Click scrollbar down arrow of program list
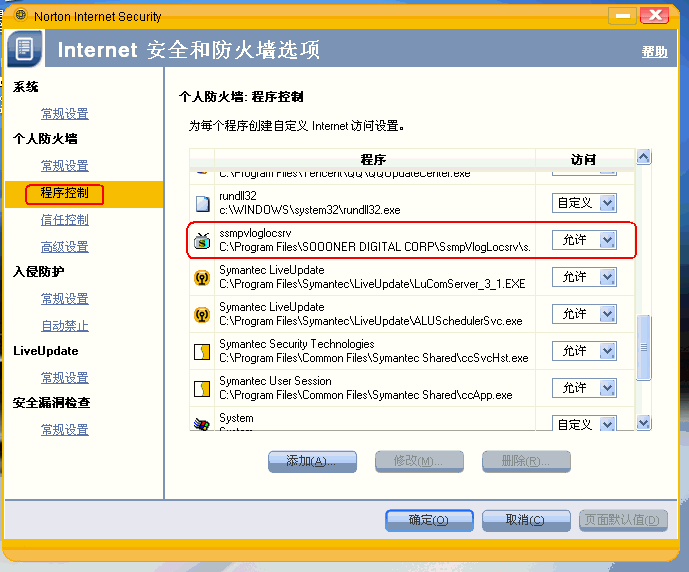Image resolution: width=689 pixels, height=572 pixels. click(644, 423)
